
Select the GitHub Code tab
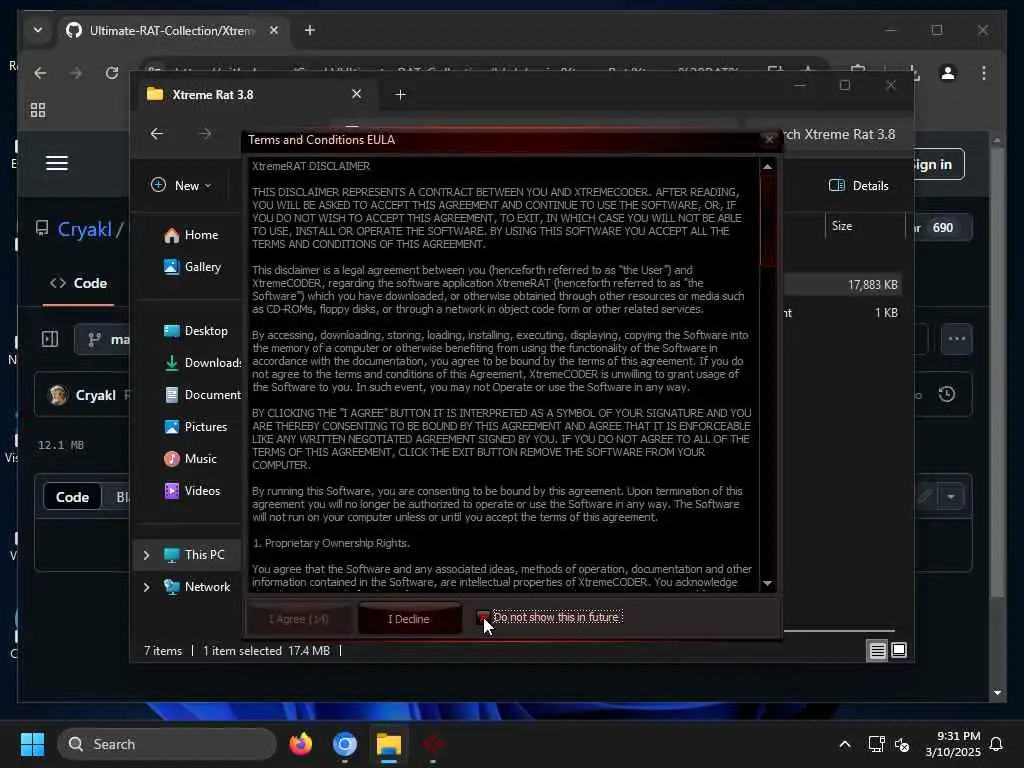pyautogui.click(x=78, y=283)
